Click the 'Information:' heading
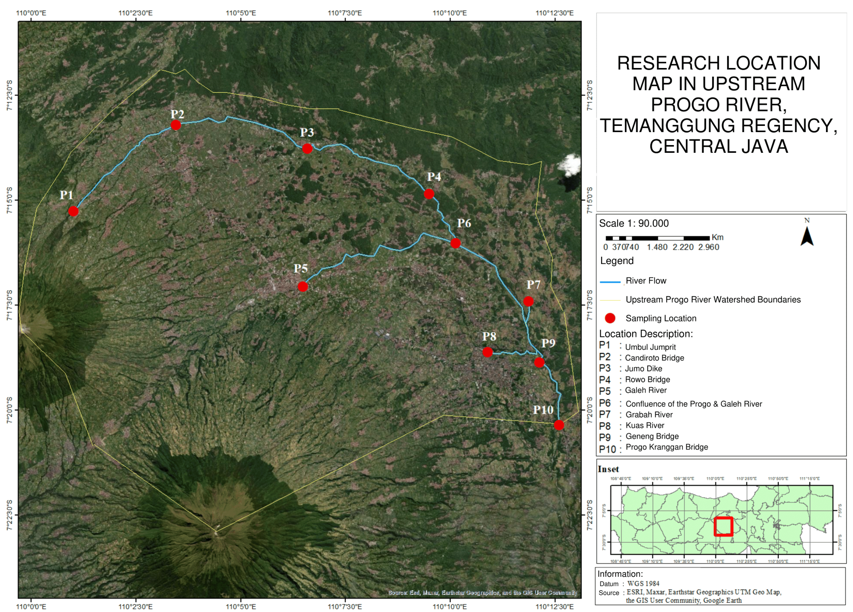This screenshot has height=612, width=853. 620,574
